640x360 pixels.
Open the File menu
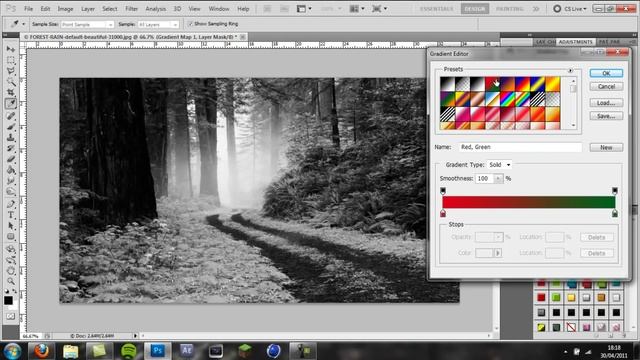click(28, 9)
